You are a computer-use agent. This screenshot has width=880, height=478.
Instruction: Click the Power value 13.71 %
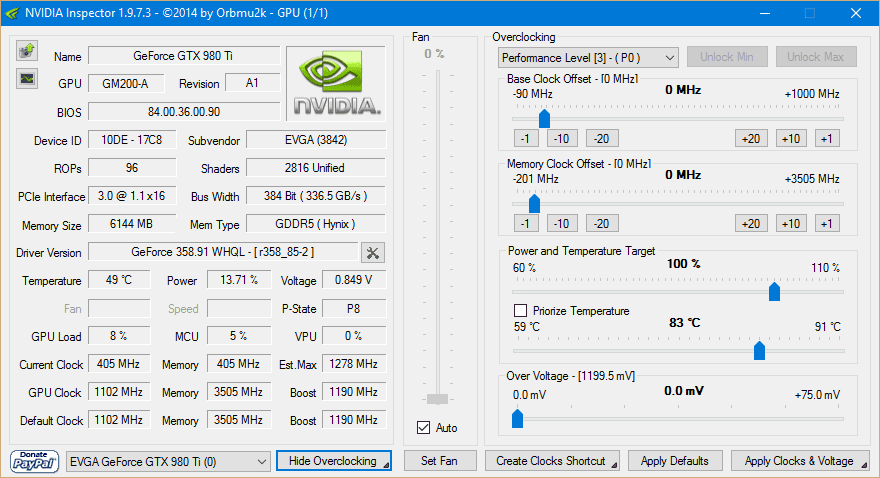click(x=239, y=280)
